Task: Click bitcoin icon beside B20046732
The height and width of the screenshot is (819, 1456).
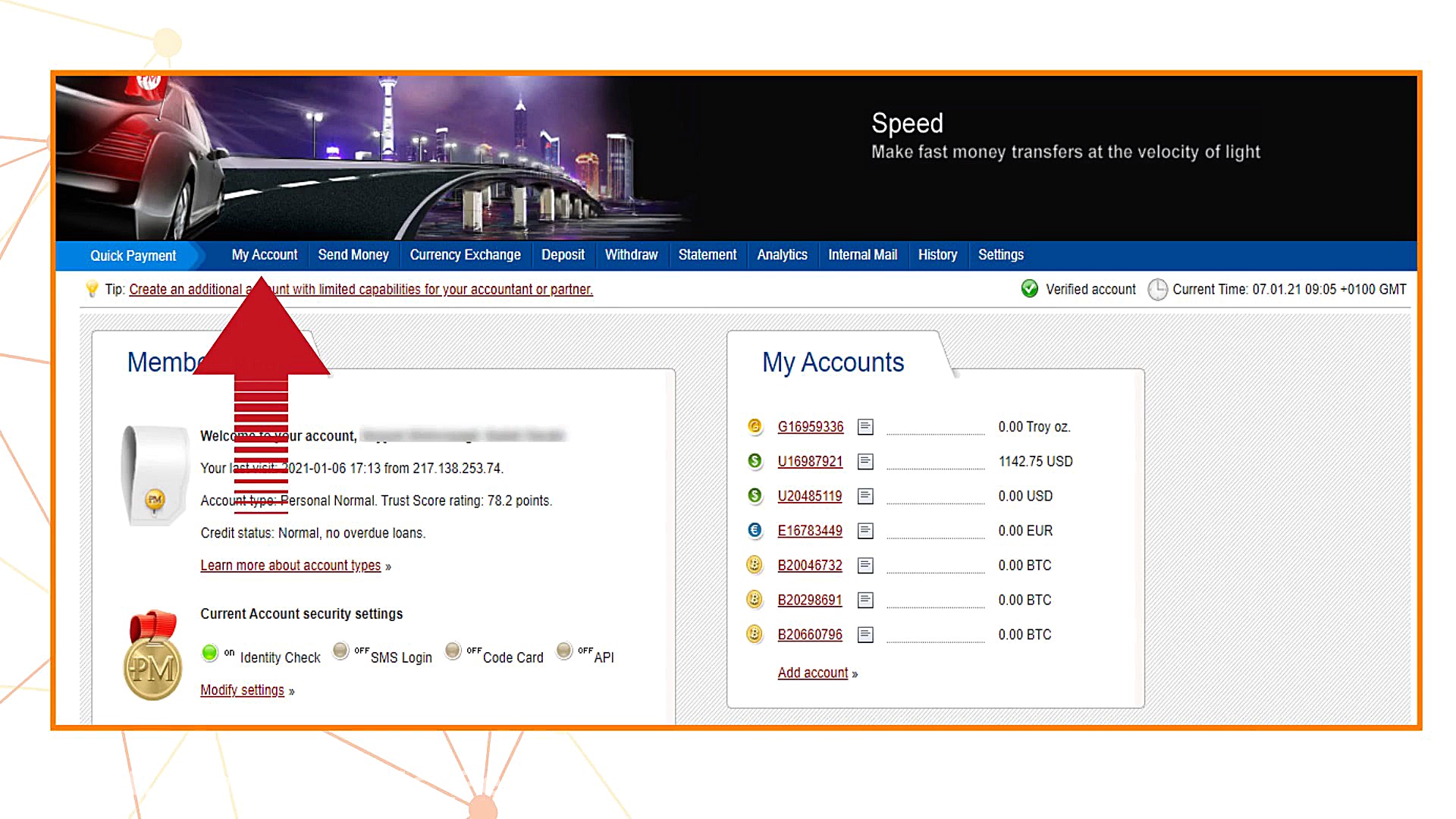Action: point(755,565)
